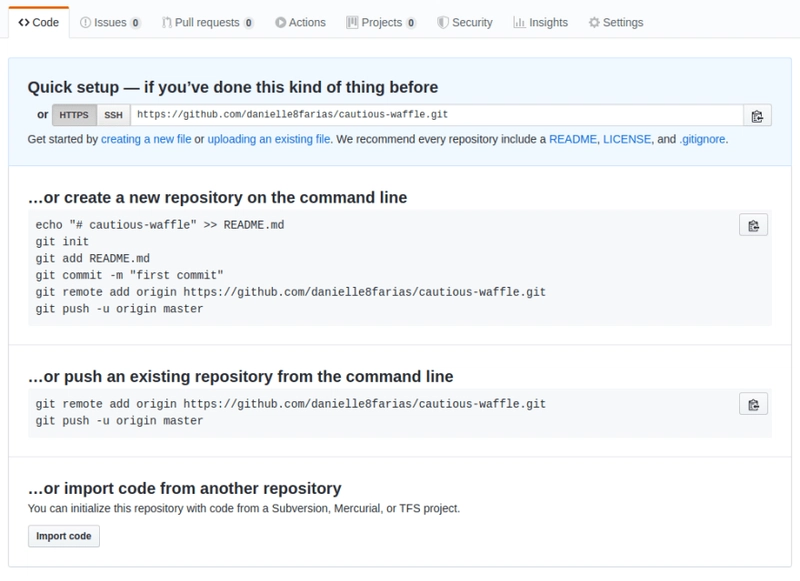Open the Code tab
This screenshot has height=581, width=800.
coord(39,22)
